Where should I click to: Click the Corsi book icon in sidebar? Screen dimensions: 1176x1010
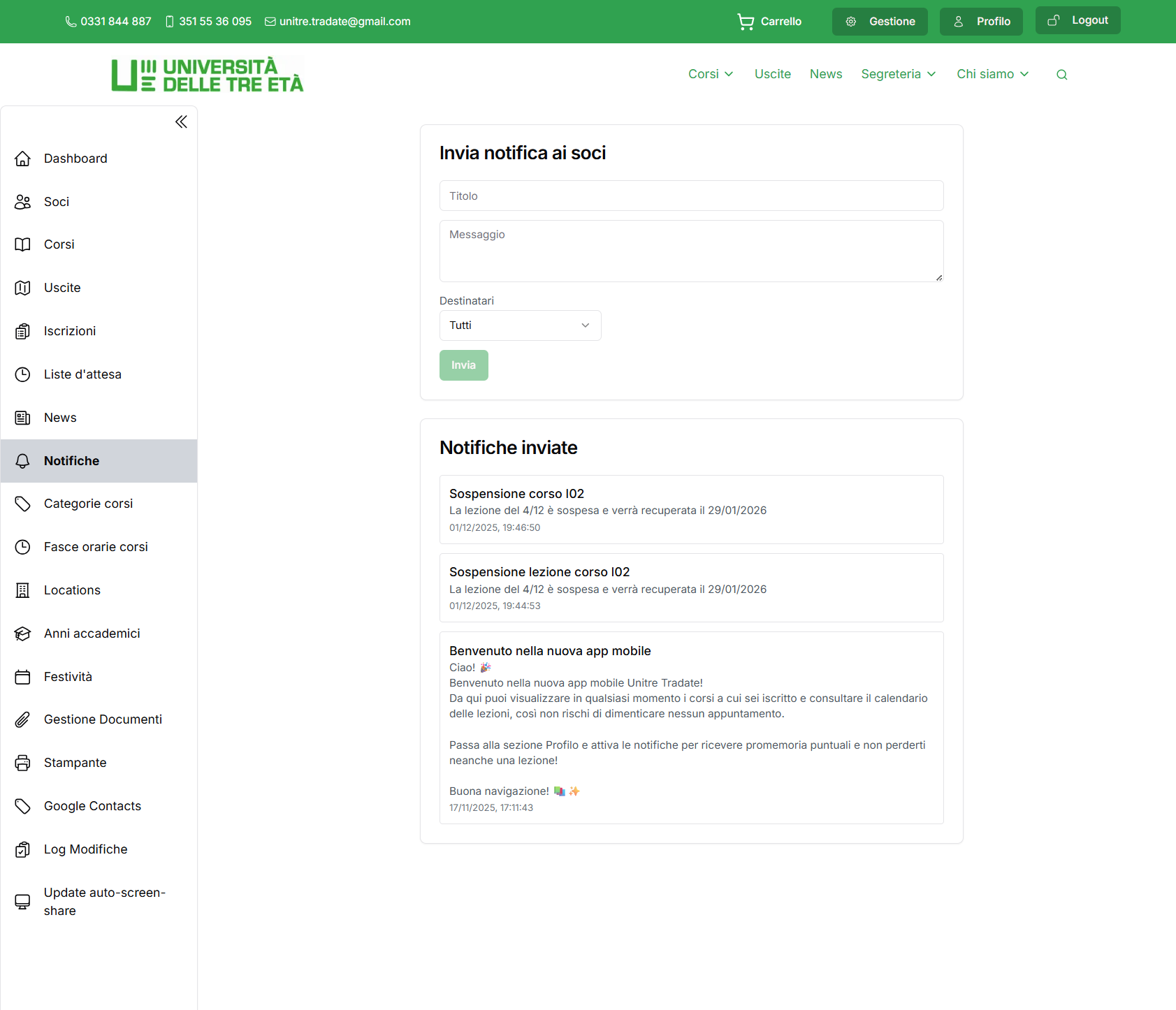click(23, 244)
